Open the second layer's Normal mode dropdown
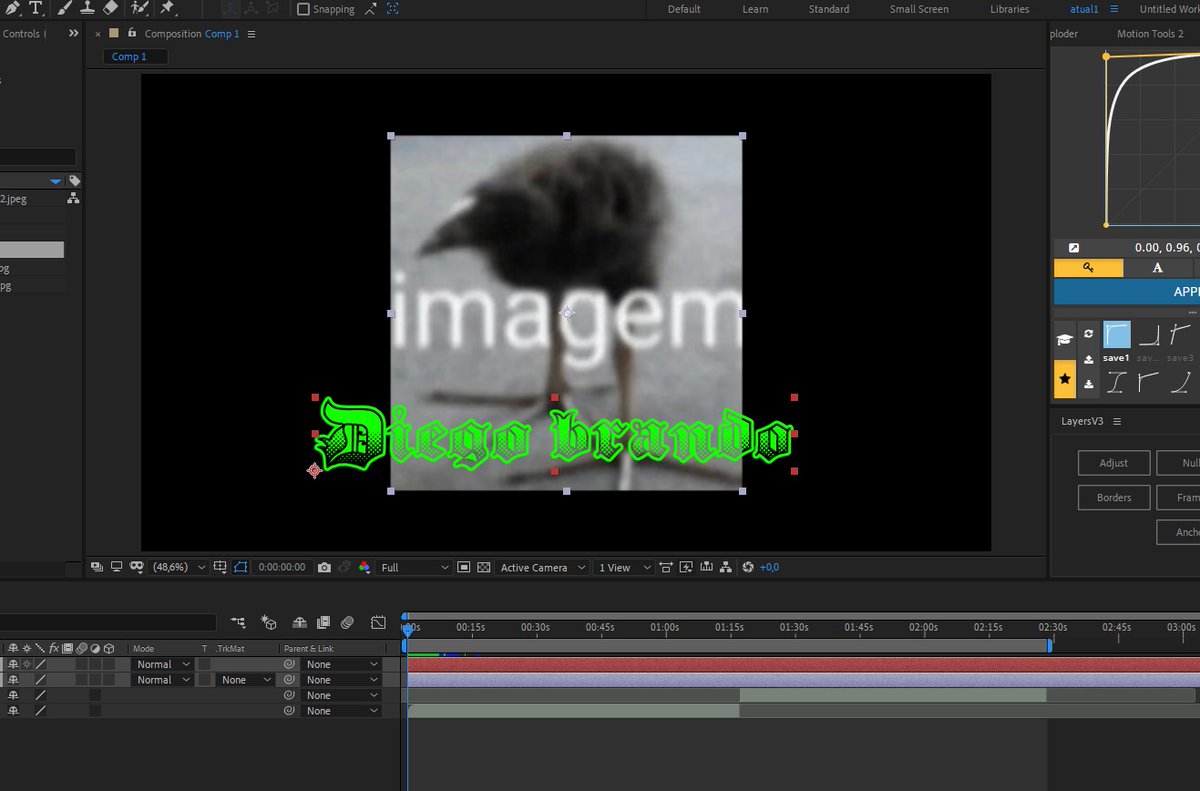Image resolution: width=1200 pixels, height=791 pixels. tap(162, 680)
